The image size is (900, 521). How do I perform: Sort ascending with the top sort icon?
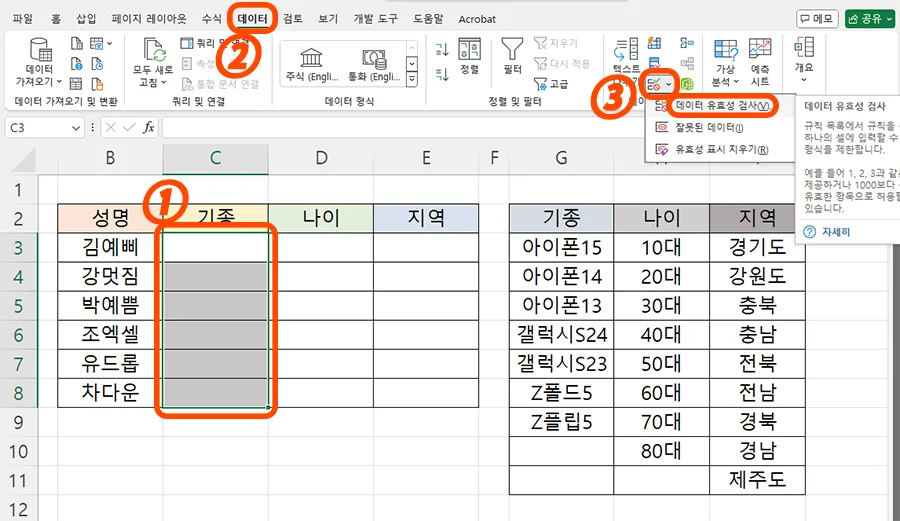tap(441, 49)
